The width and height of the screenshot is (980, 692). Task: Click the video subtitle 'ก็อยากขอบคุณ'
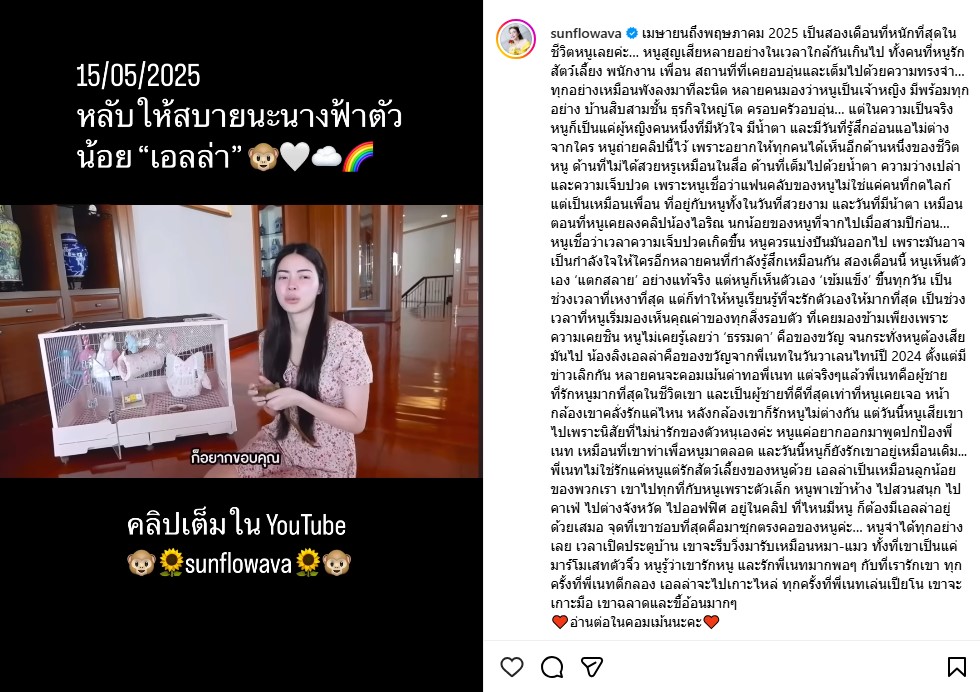(236, 458)
